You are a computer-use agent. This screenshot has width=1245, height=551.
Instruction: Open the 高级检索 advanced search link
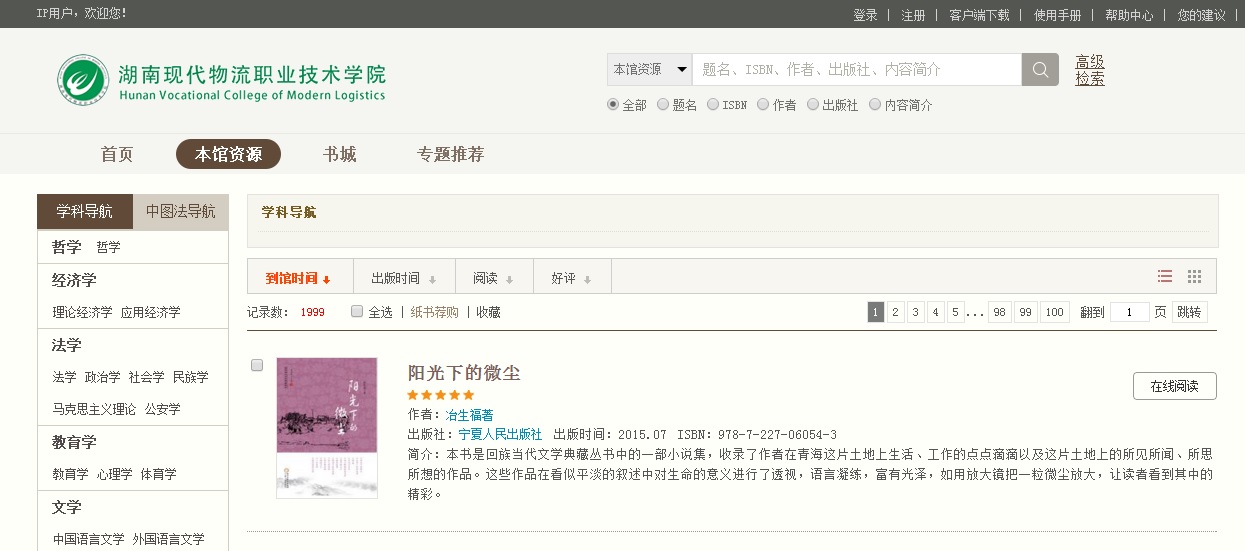pos(1090,70)
